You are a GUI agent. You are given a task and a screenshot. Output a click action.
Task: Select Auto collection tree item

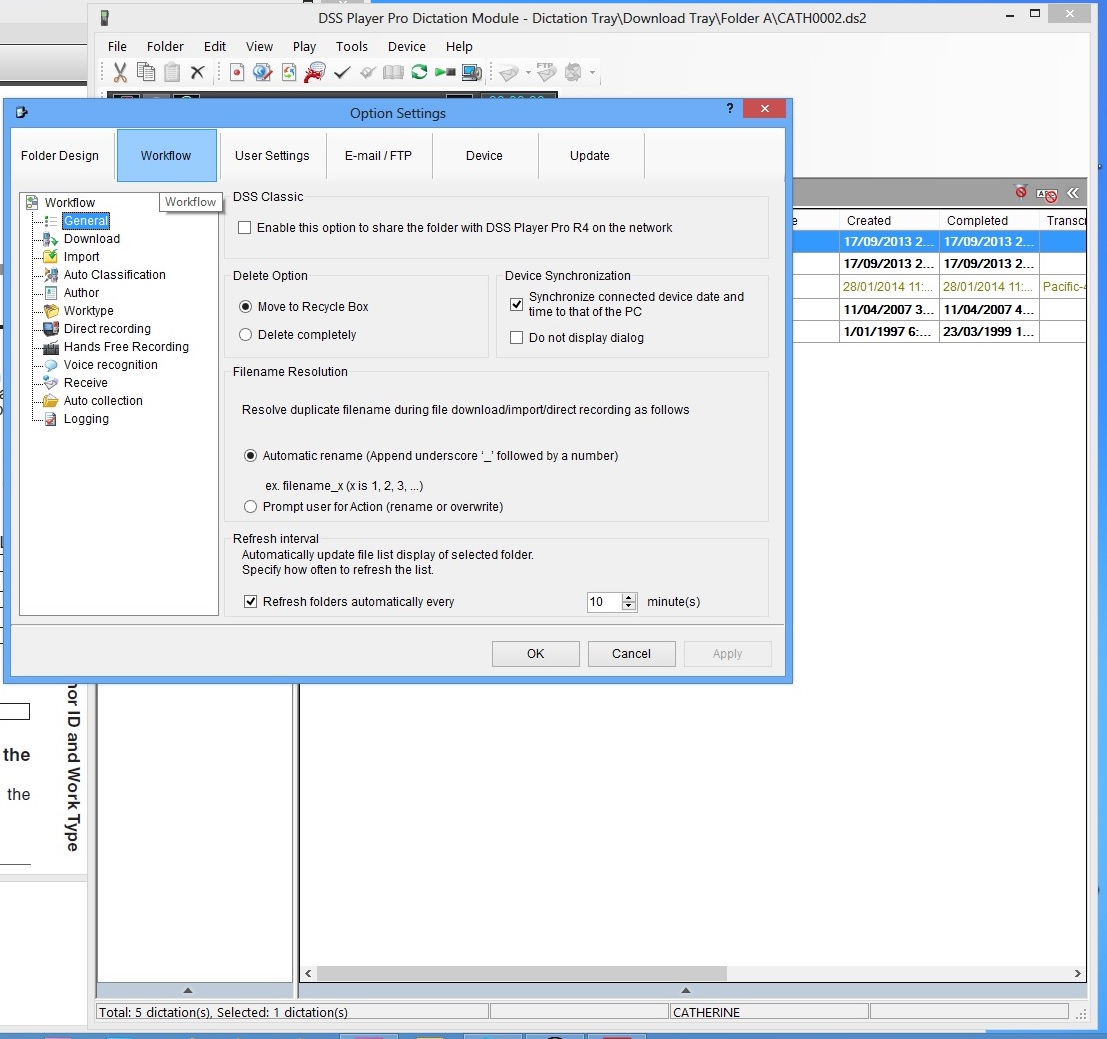tap(103, 401)
